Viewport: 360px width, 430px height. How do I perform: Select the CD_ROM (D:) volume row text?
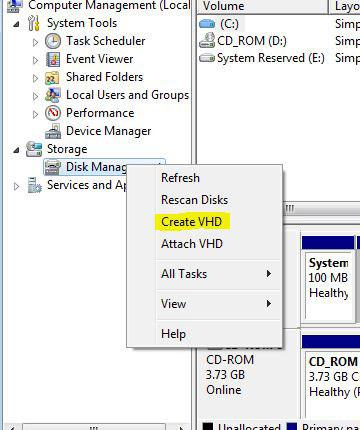point(252,41)
